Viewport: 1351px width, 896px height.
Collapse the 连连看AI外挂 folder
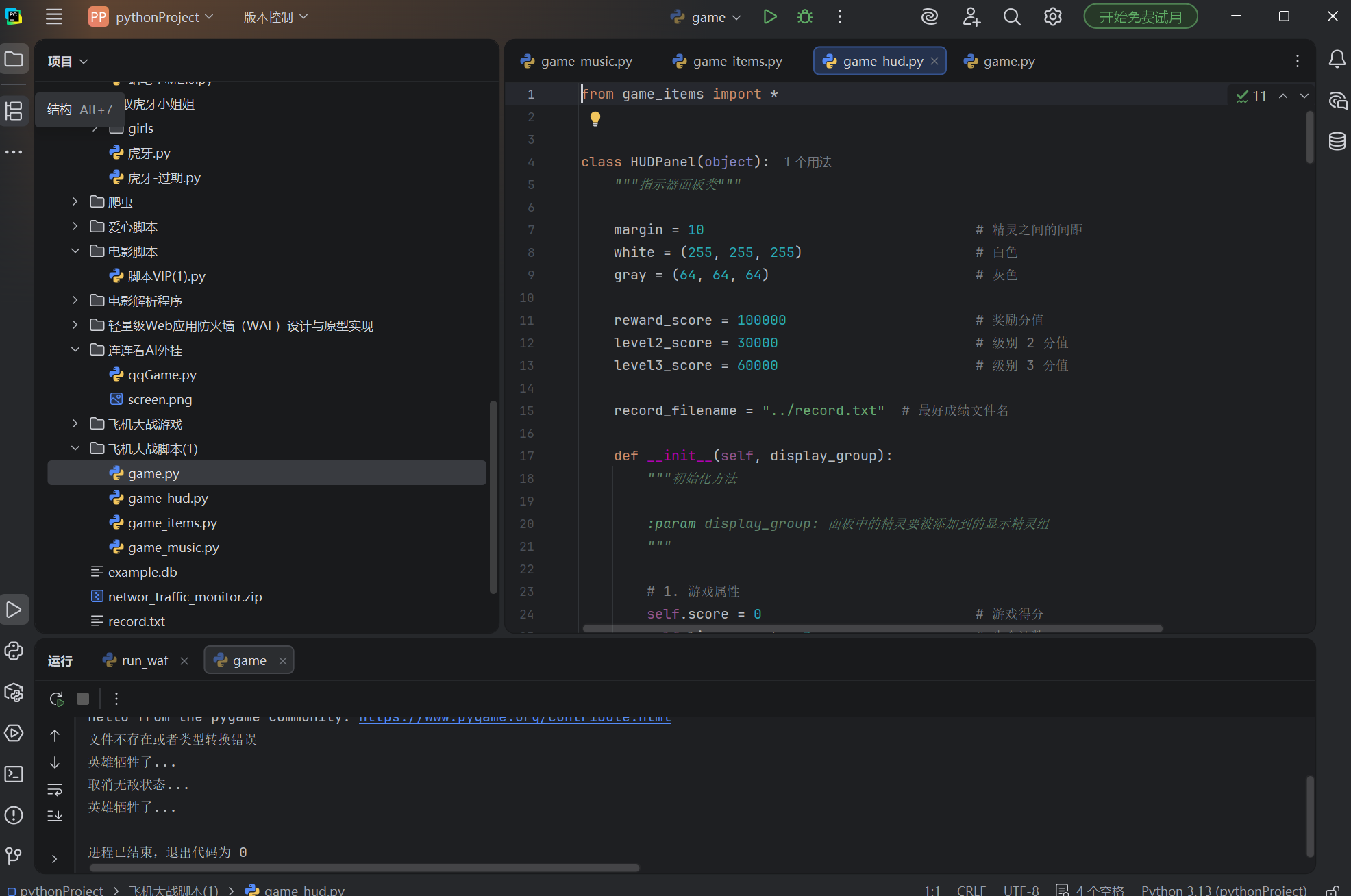(x=75, y=349)
